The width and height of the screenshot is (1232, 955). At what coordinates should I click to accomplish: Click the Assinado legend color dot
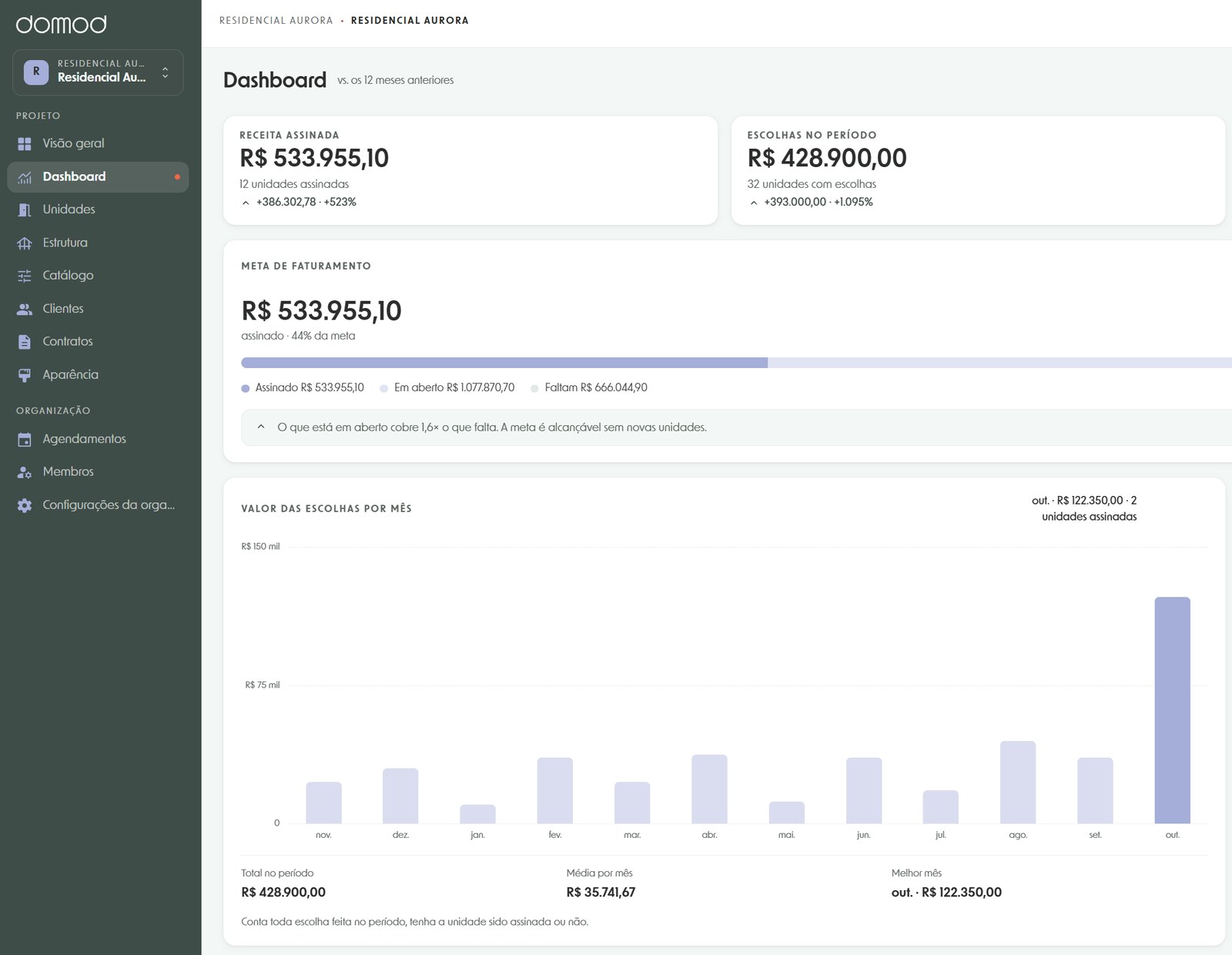[246, 388]
